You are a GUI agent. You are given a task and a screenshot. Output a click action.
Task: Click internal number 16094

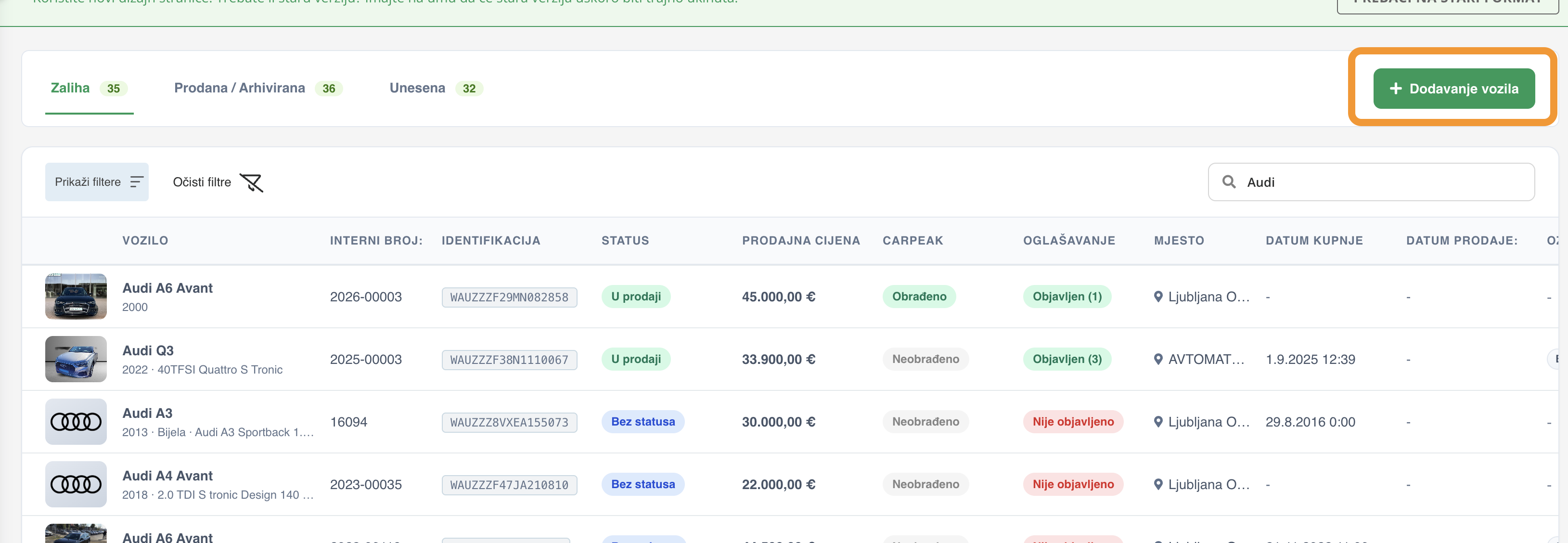pos(349,422)
